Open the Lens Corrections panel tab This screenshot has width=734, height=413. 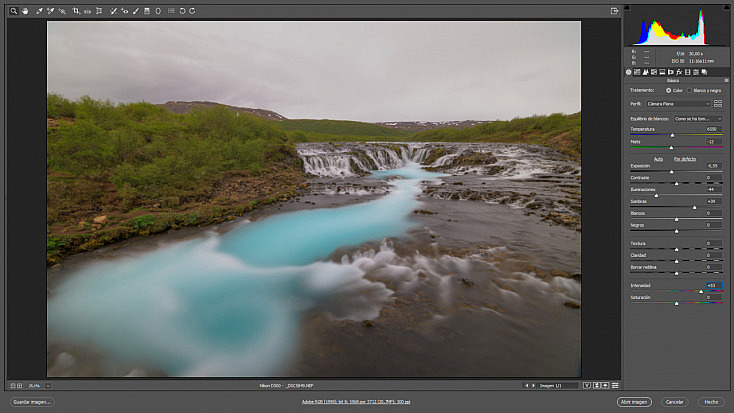pyautogui.click(x=670, y=72)
